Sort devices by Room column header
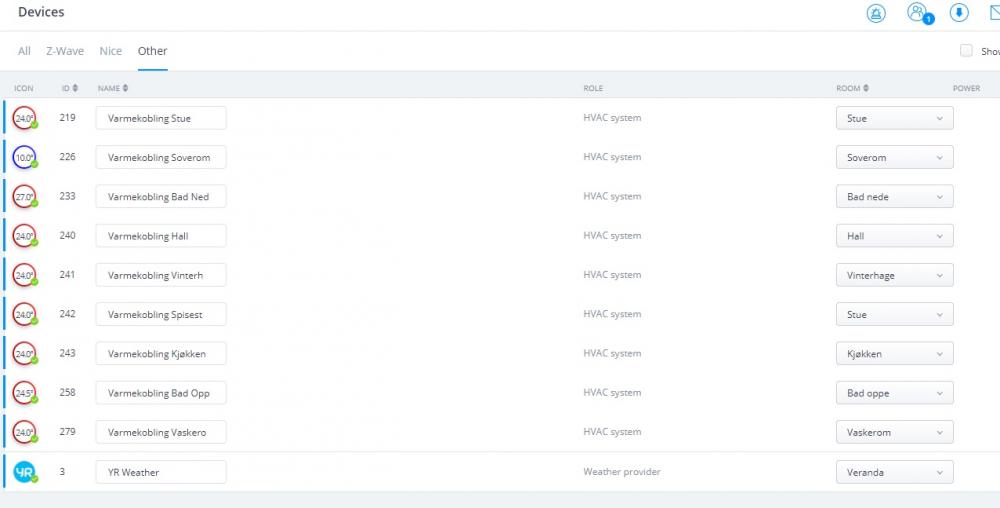The image size is (1000, 508). point(851,88)
